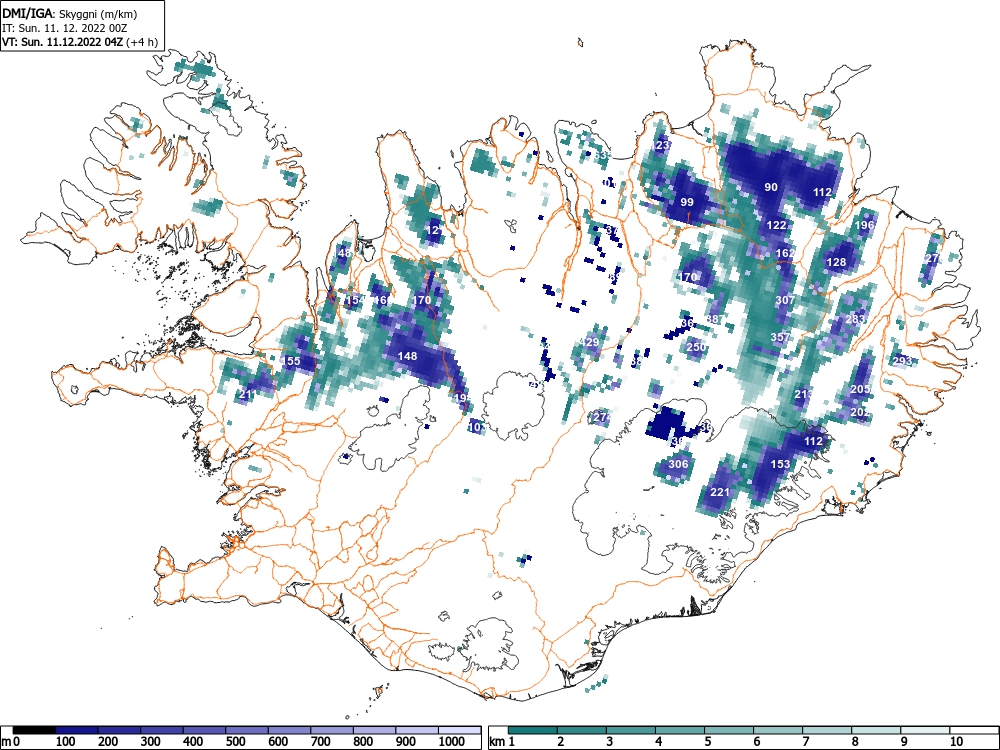Click the legend label '10' on the km scale
The image size is (1000, 750).
(x=955, y=741)
